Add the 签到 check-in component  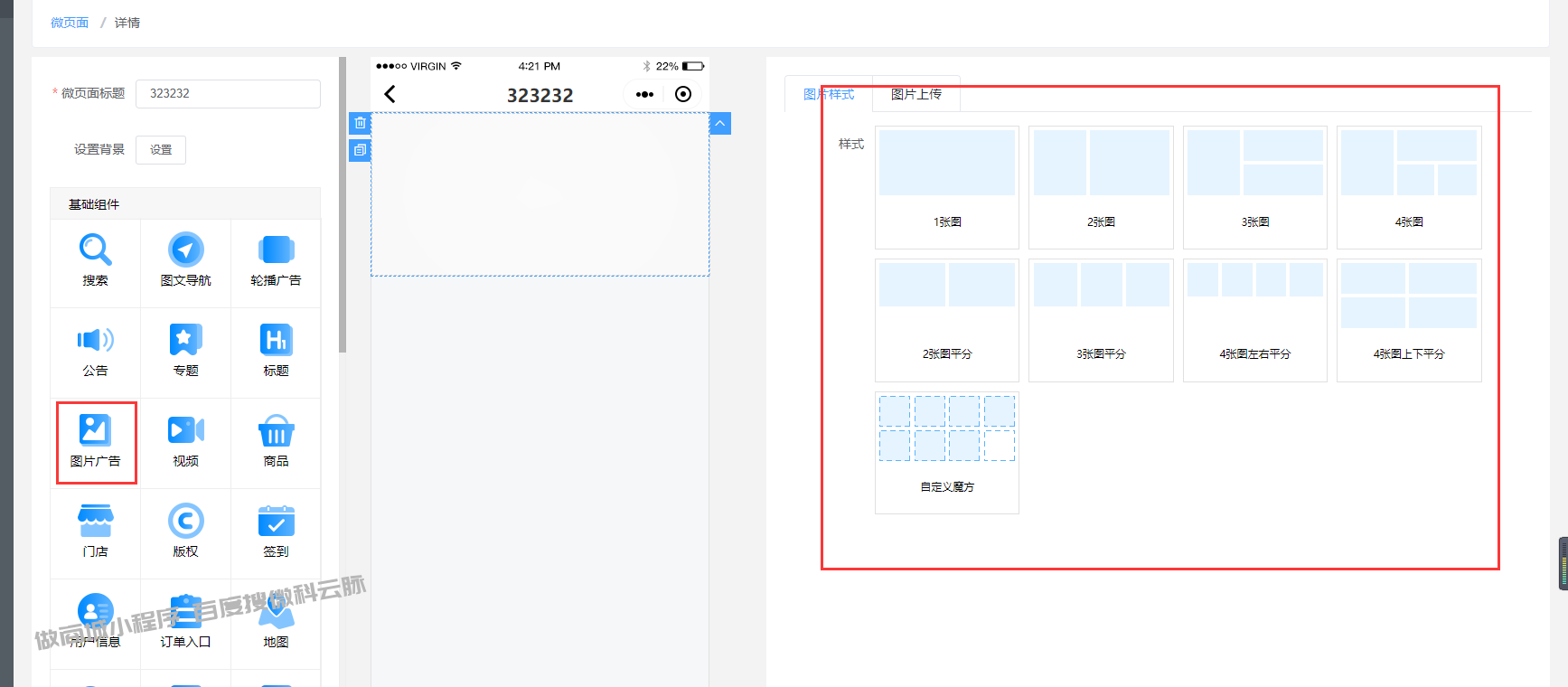(x=276, y=534)
